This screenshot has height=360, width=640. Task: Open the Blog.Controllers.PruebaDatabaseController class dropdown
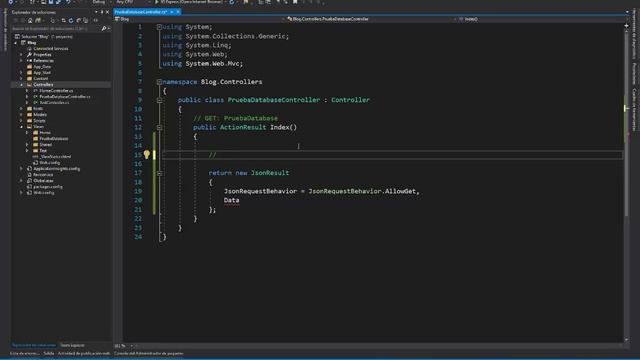point(371,19)
